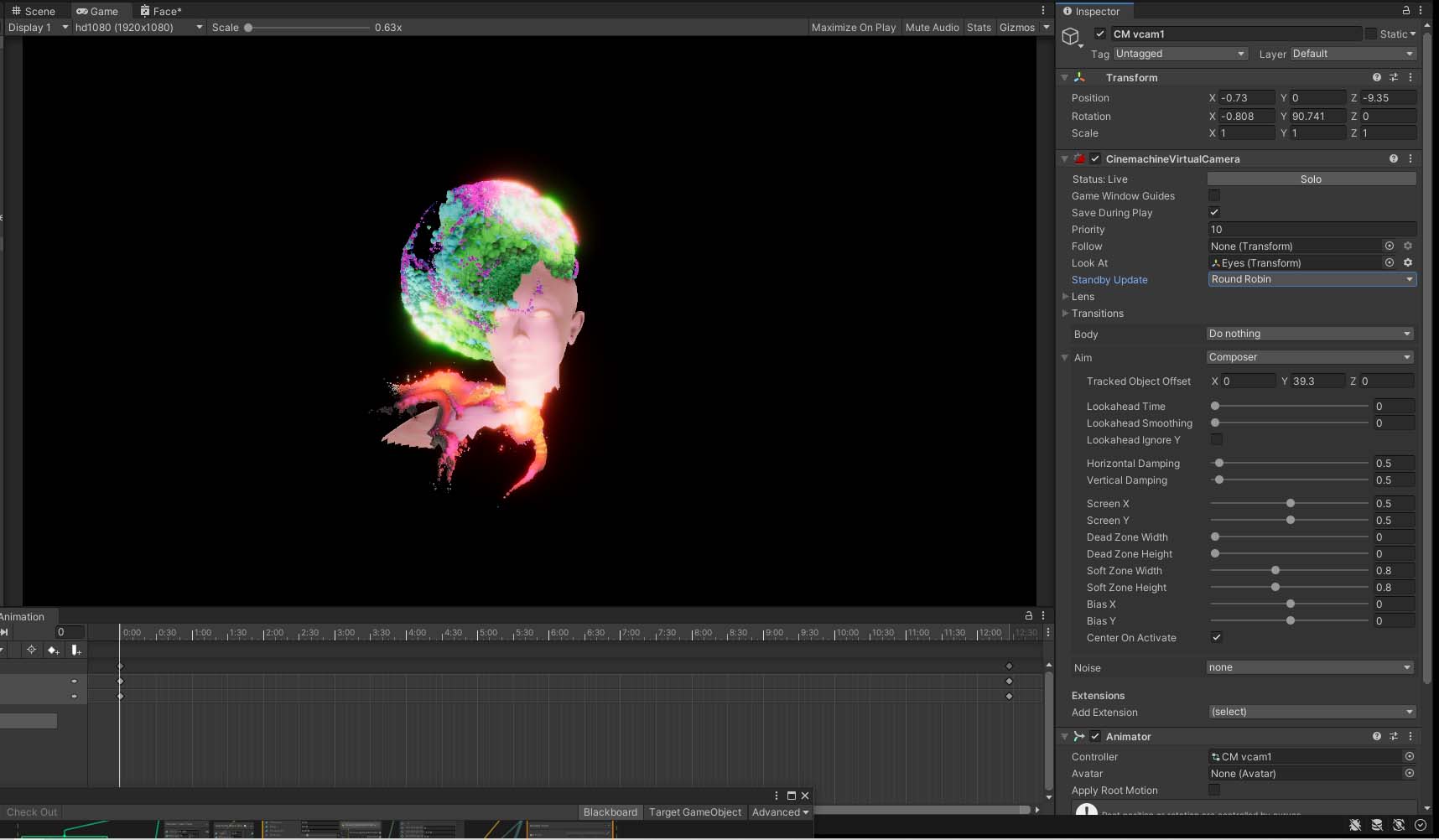Viewport: 1439px width, 840px height.
Task: Click the Maximize On Play button
Action: [854, 28]
